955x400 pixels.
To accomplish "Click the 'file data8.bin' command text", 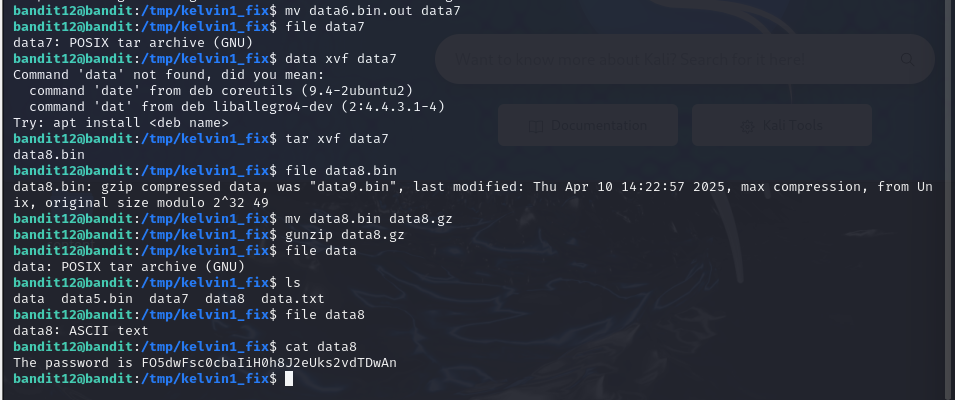I will coord(340,170).
